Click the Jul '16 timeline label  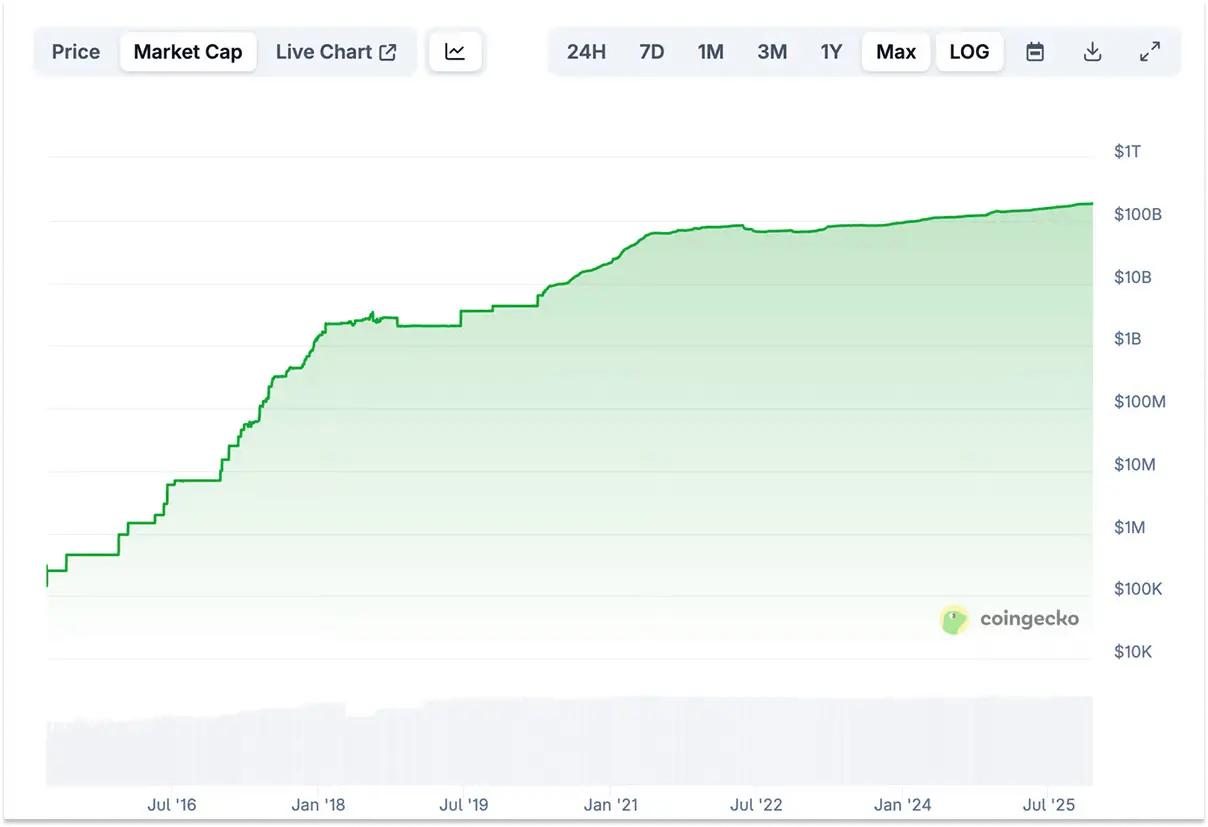[x=172, y=805]
